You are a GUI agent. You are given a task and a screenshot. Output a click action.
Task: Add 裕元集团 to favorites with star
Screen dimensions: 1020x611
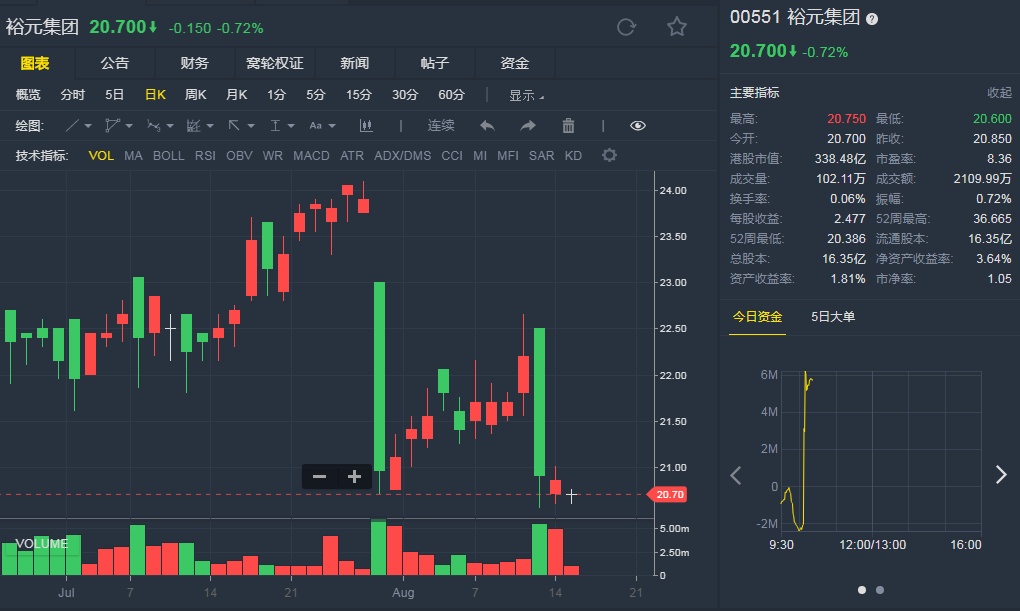pyautogui.click(x=677, y=27)
